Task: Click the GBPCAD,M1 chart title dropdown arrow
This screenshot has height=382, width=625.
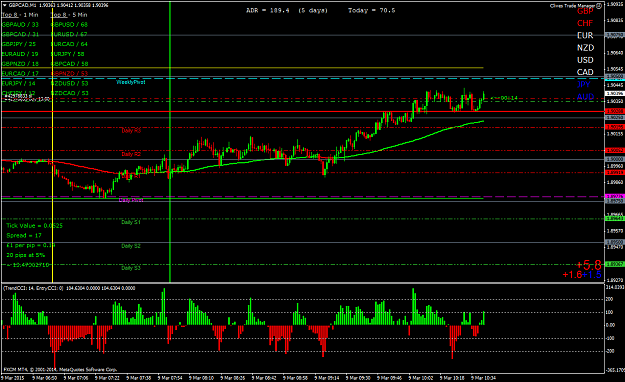Action: [x=4, y=5]
